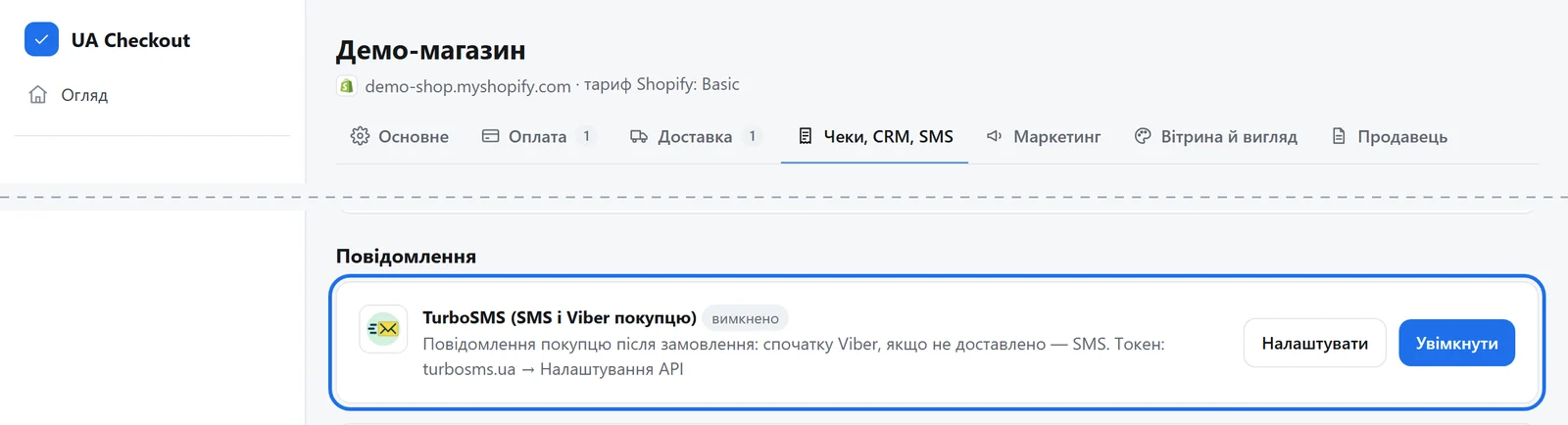Click the truck icon on Доставка tab
Image resolution: width=1568 pixels, height=425 pixels.
pyautogui.click(x=639, y=136)
